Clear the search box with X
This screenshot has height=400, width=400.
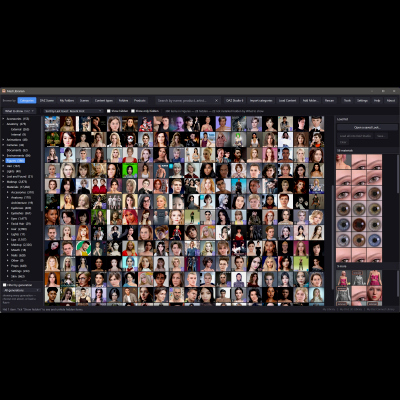216,100
